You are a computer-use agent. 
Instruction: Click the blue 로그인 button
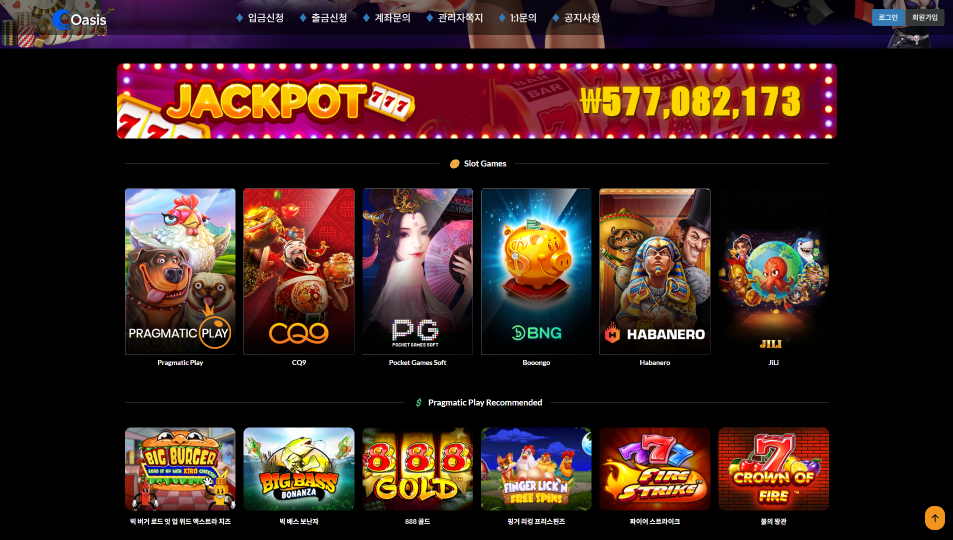point(888,18)
